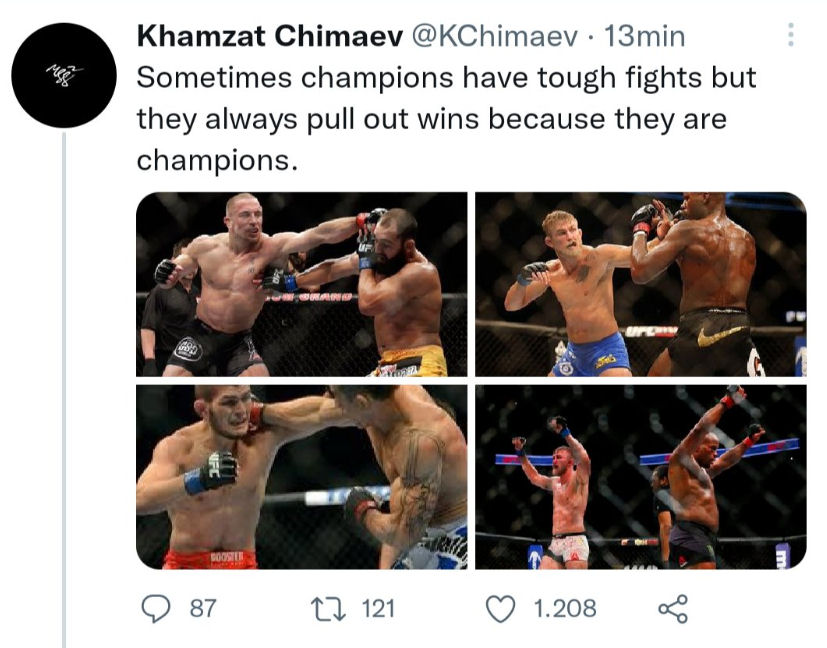Open the black circular profile avatar
Screen dimensions: 827x648
click(65, 75)
